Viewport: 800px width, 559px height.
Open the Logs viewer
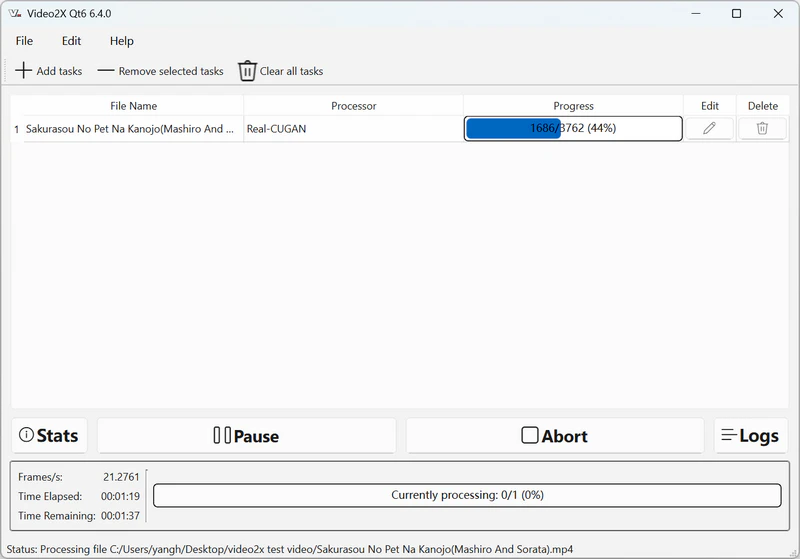click(x=750, y=436)
